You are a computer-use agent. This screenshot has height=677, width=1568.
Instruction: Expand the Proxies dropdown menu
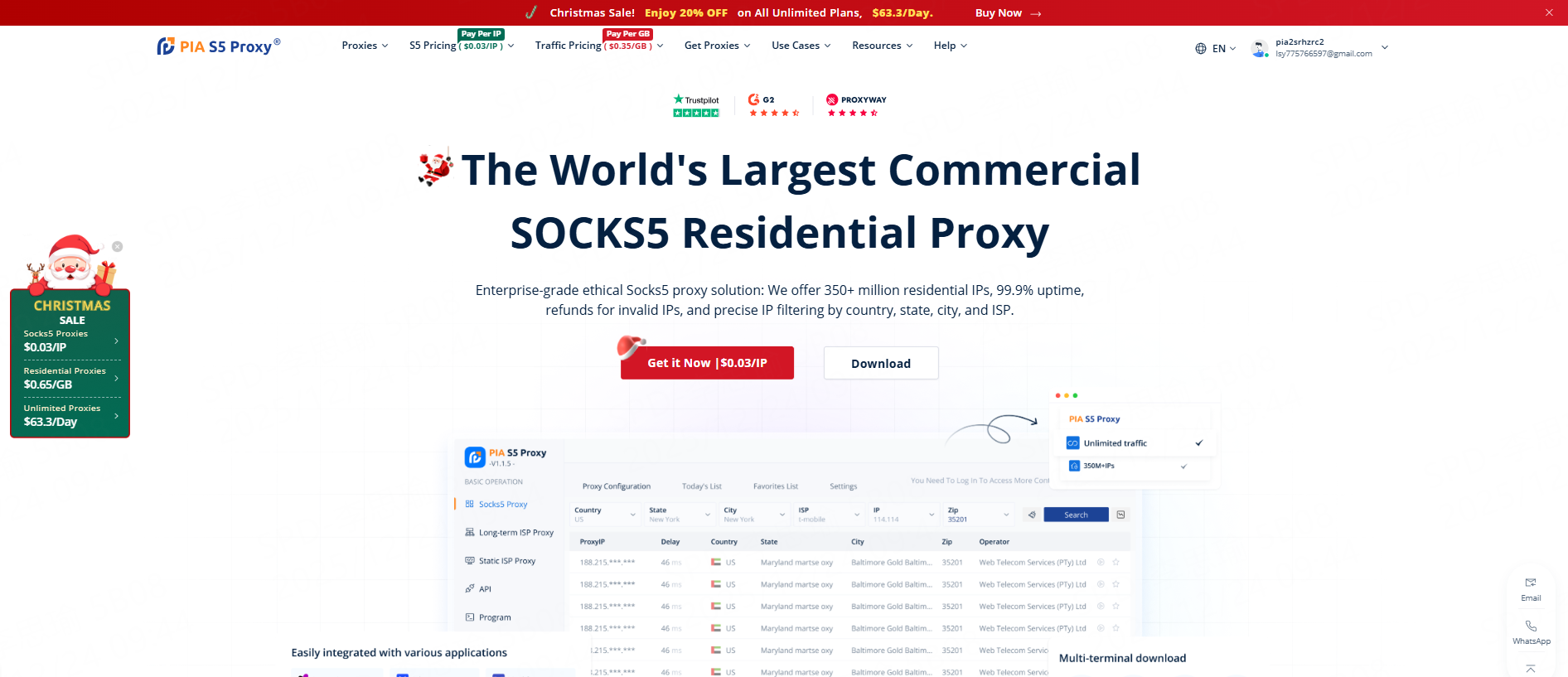(365, 46)
